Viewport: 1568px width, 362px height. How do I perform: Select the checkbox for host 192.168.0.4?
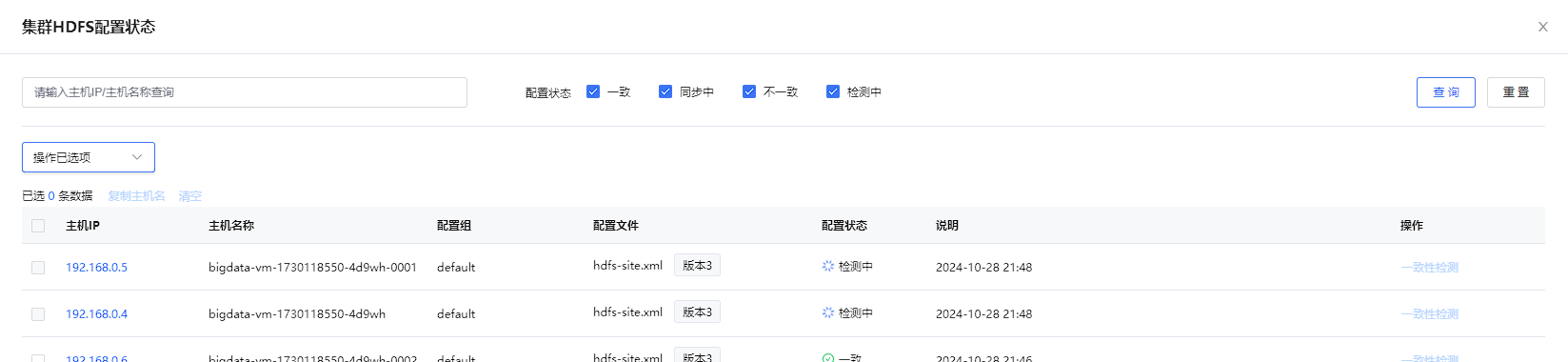pyautogui.click(x=38, y=314)
